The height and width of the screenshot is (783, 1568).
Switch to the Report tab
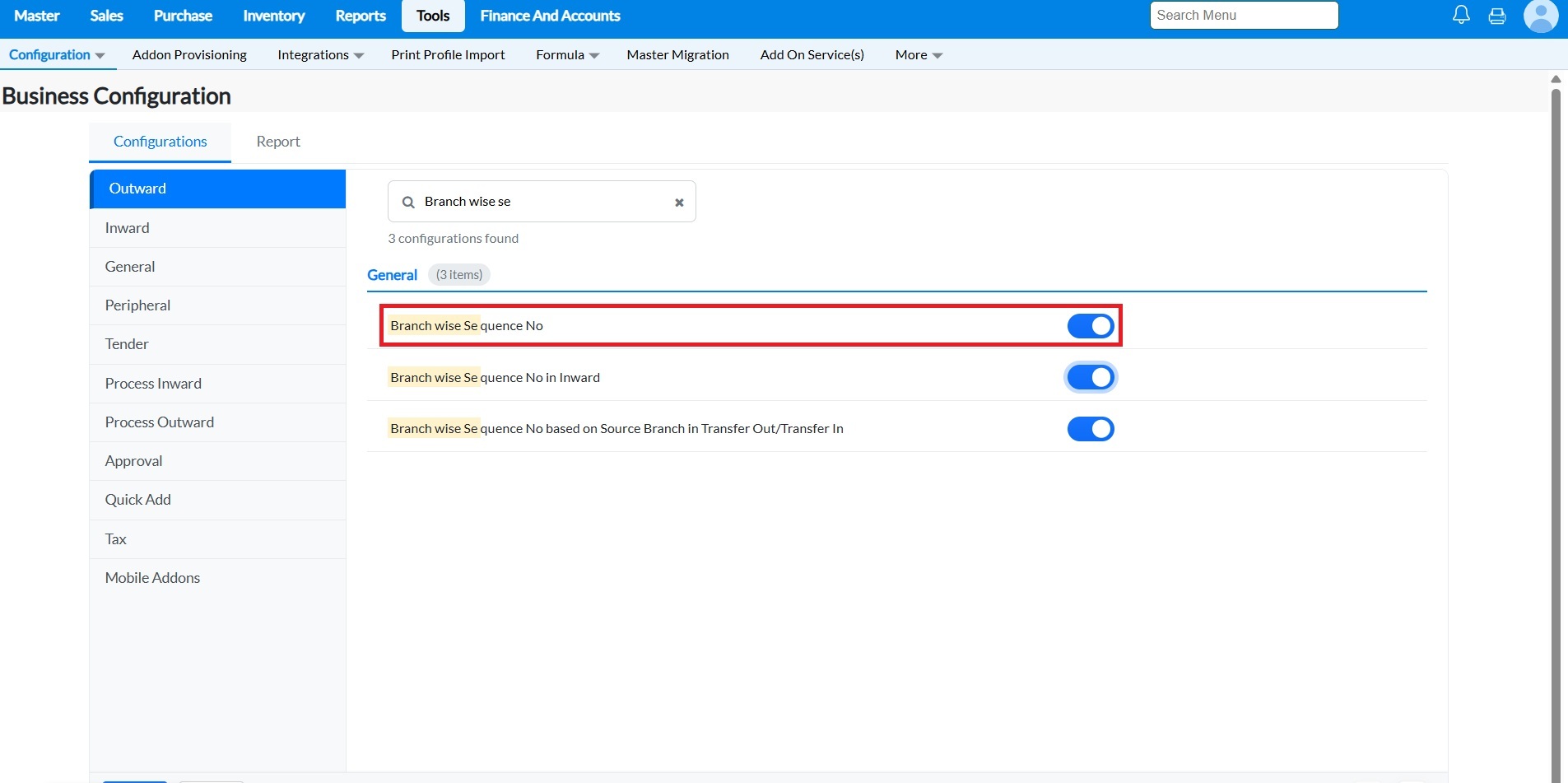tap(278, 142)
